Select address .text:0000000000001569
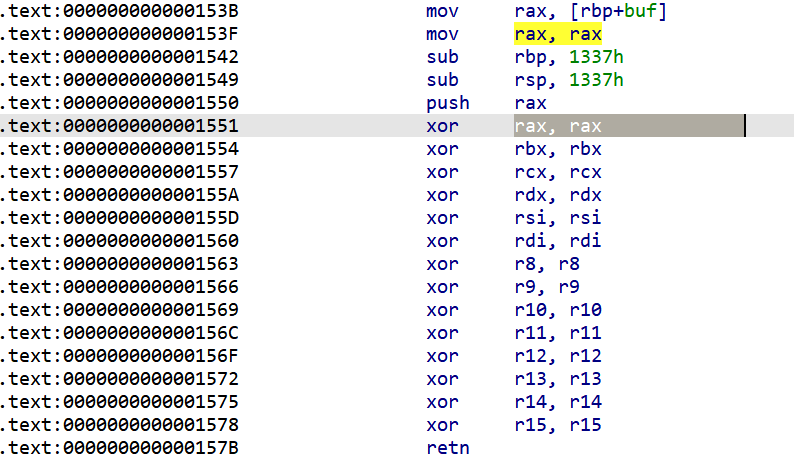 119,310
